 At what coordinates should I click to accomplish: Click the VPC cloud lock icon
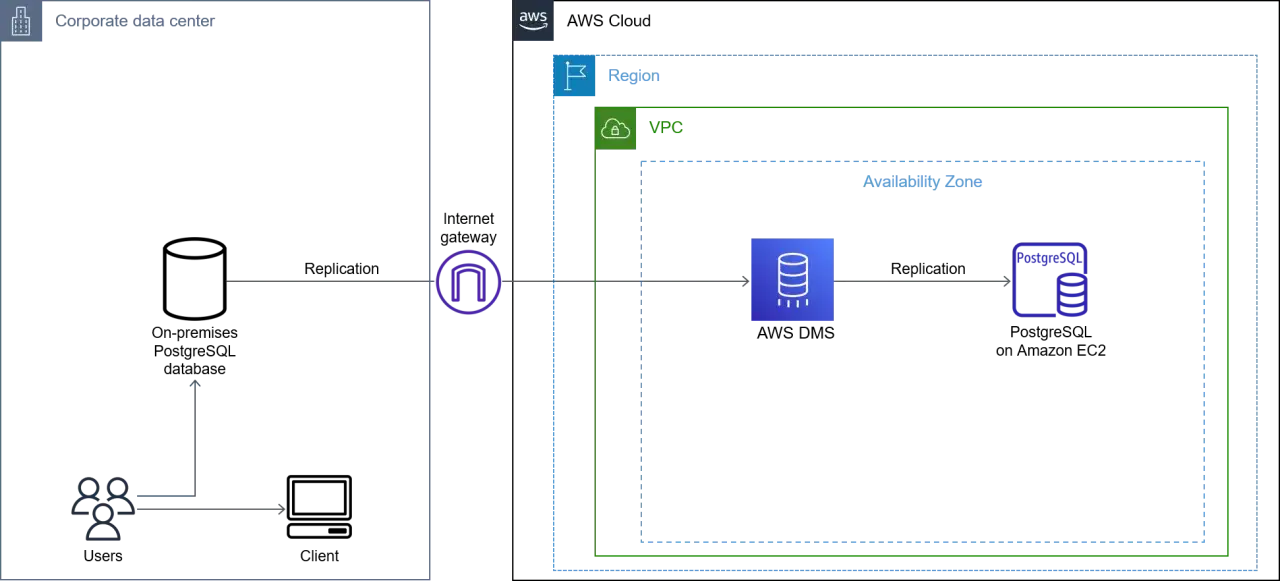tap(615, 128)
